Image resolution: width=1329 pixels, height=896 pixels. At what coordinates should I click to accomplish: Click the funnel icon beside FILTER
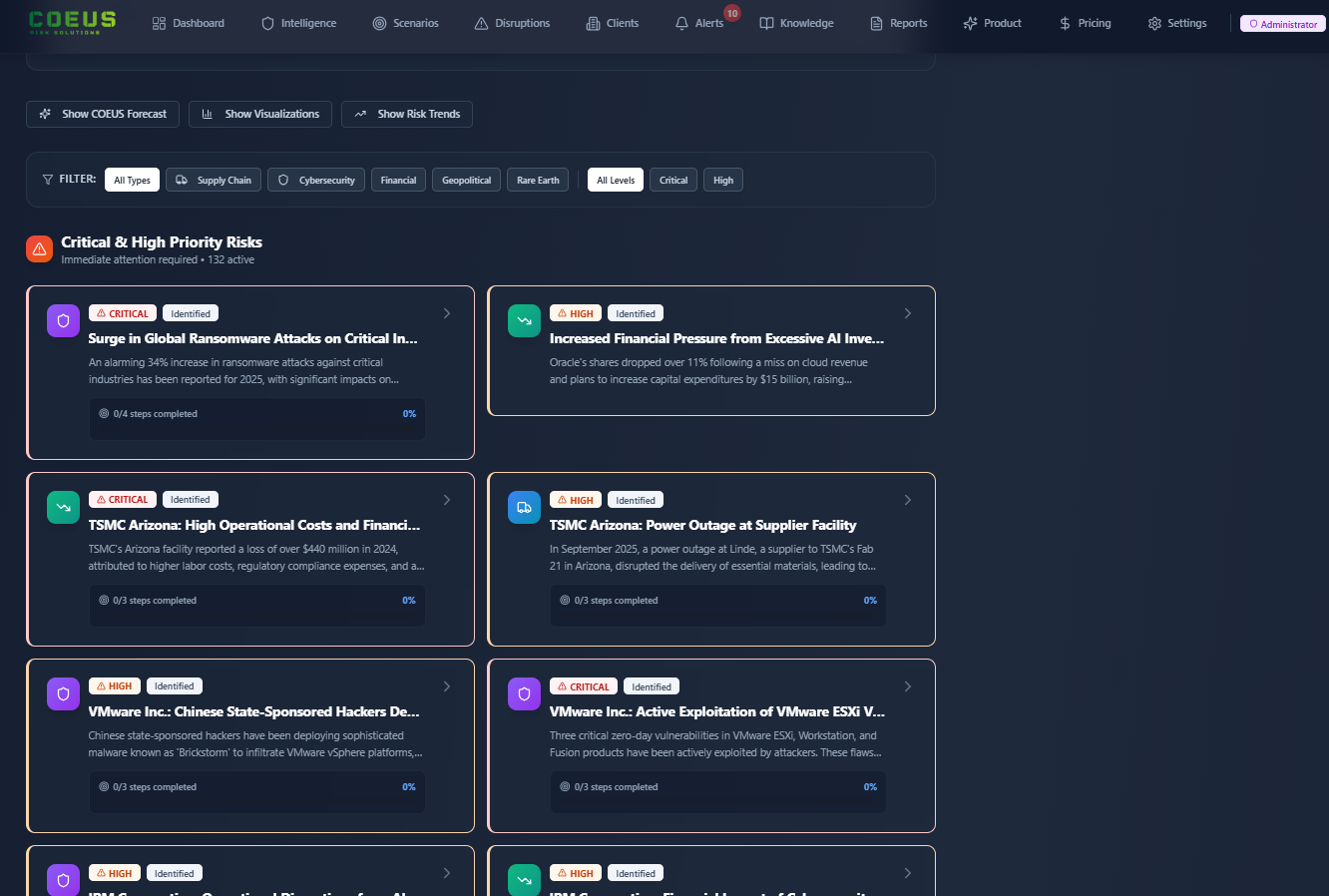pos(48,180)
